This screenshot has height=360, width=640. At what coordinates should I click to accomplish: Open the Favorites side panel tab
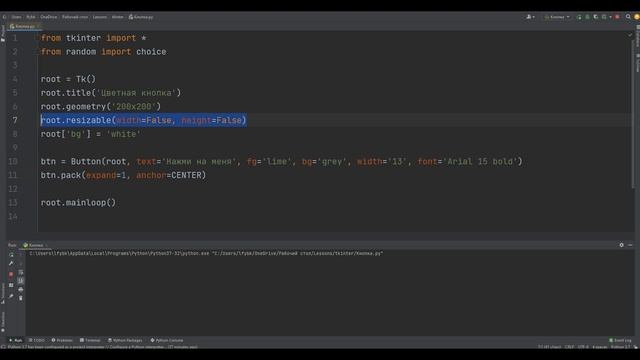click(3, 322)
